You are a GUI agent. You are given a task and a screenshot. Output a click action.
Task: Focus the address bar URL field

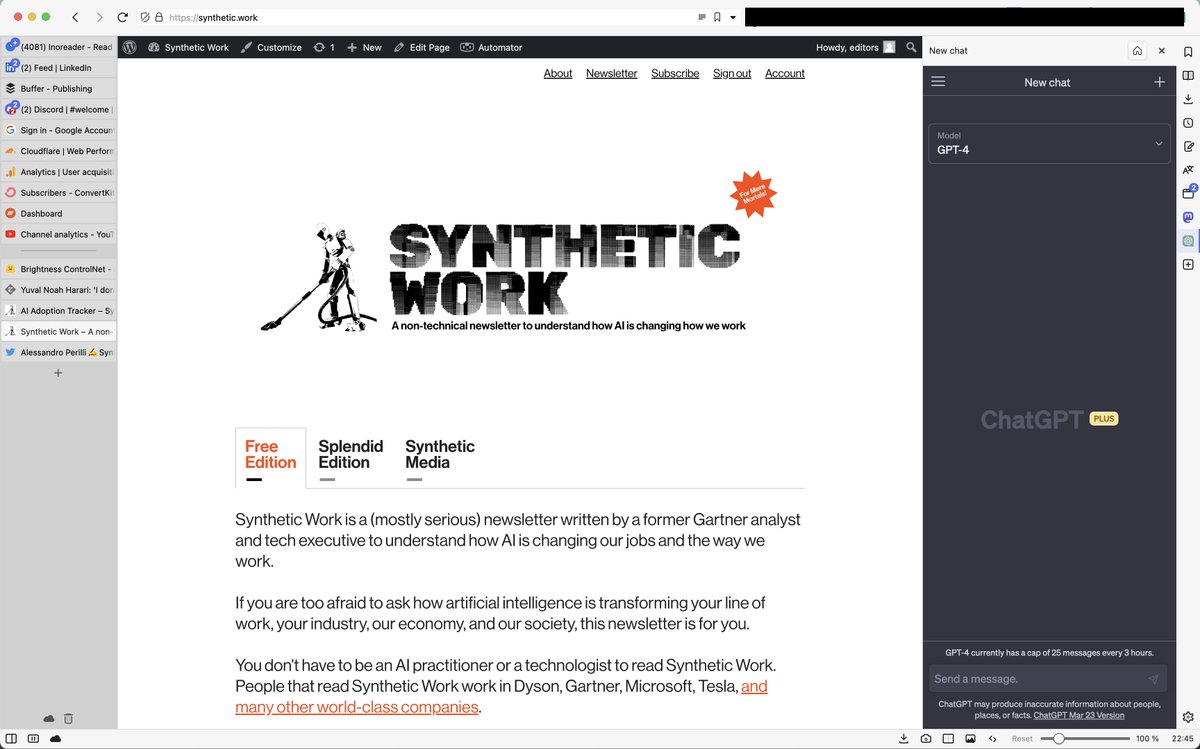428,17
